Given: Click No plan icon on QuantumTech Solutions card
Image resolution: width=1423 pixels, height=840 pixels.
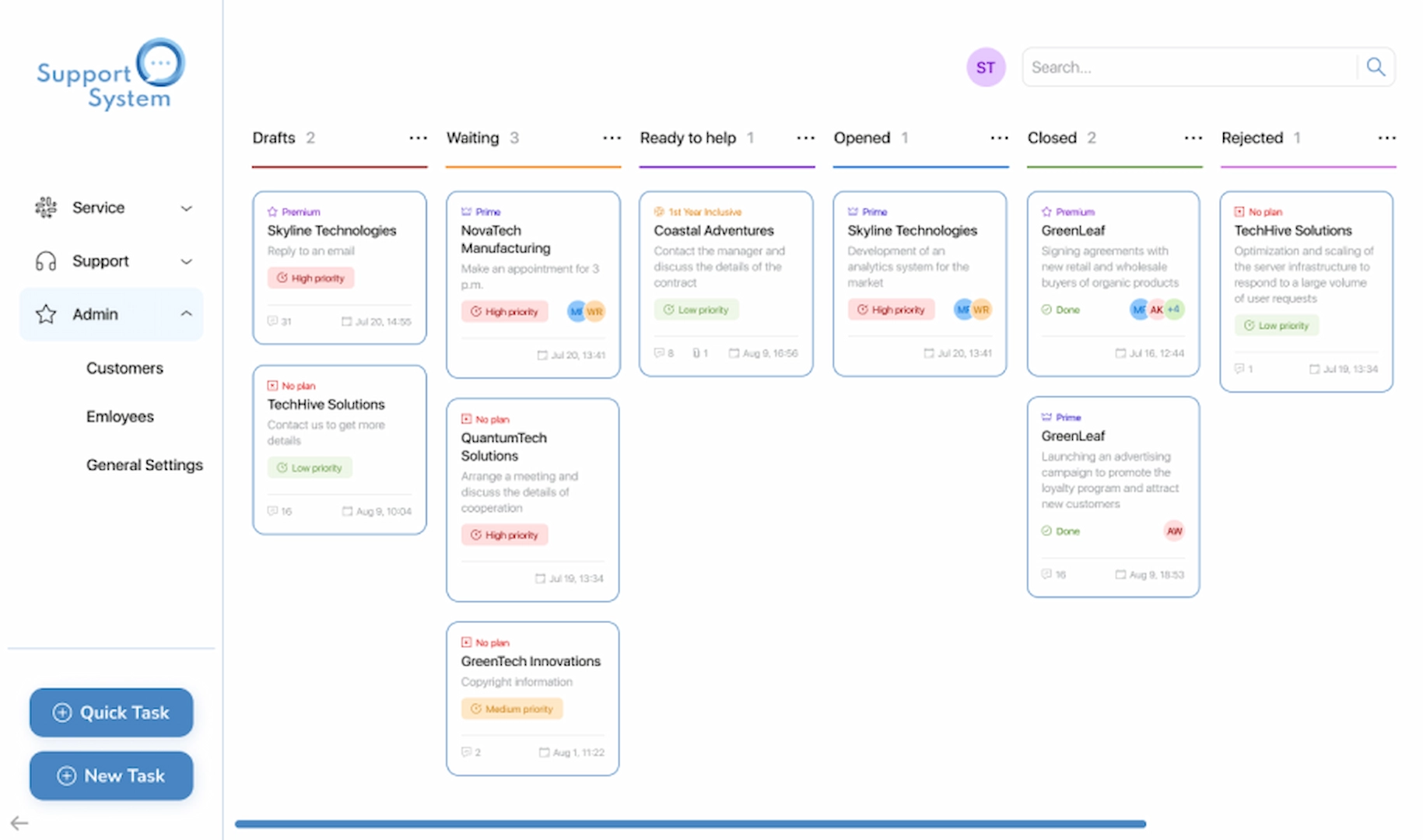Looking at the screenshot, I should pos(466,419).
